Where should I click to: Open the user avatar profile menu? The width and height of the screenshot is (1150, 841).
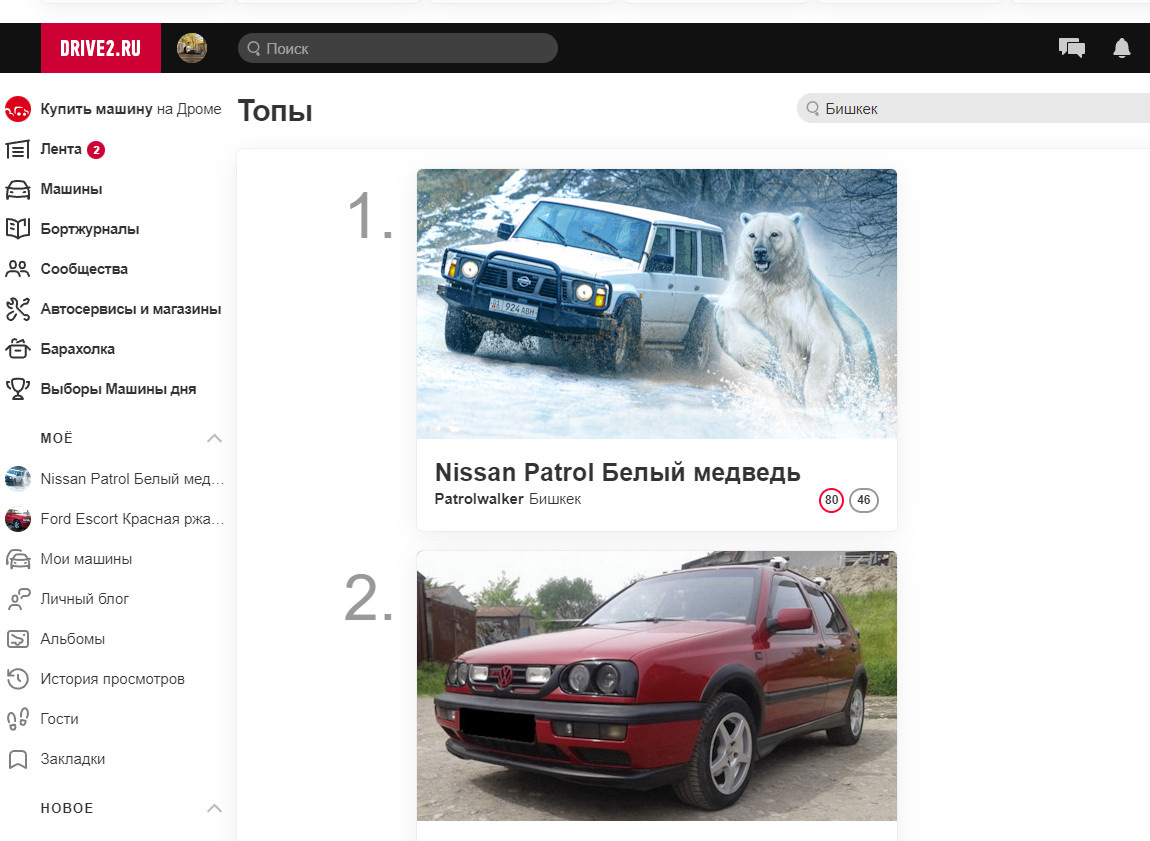coord(192,48)
